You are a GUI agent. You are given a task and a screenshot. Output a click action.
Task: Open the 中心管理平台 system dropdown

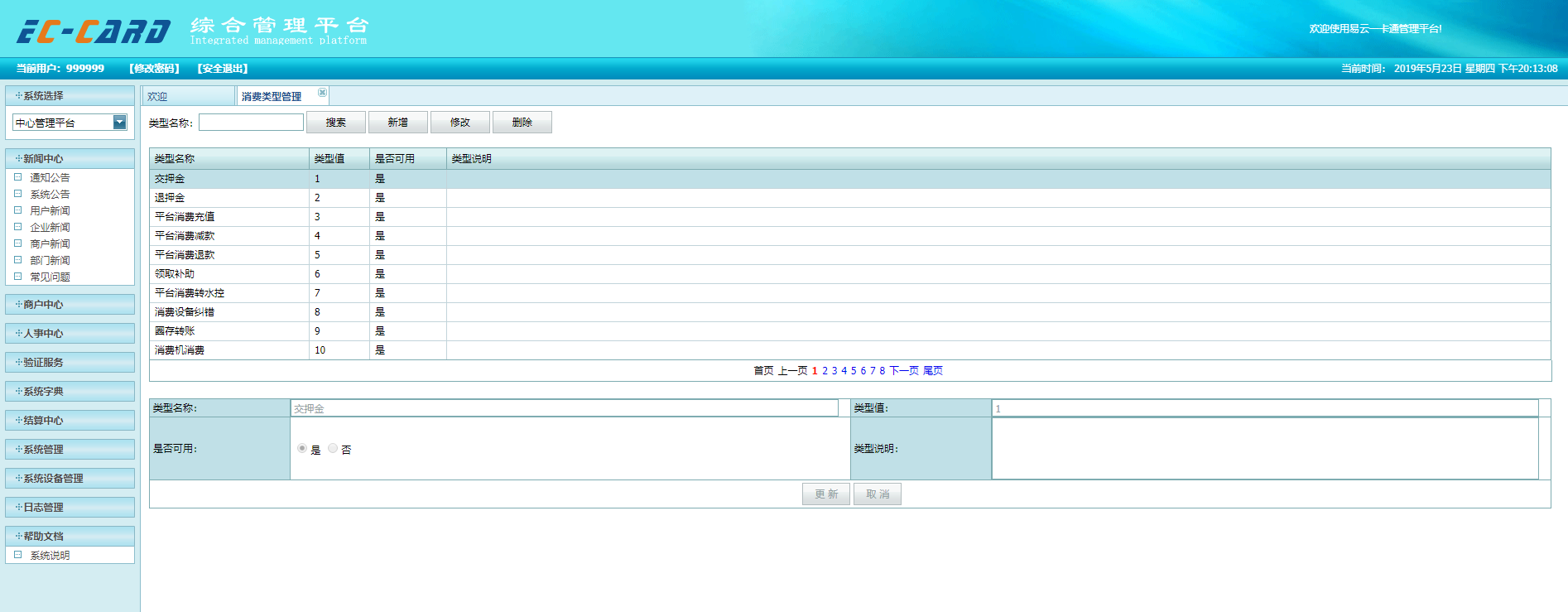[119, 123]
